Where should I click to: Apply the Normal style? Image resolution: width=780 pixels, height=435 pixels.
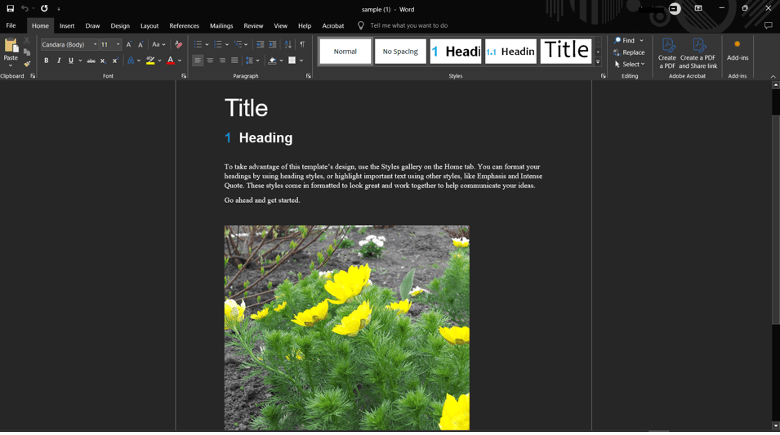345,51
